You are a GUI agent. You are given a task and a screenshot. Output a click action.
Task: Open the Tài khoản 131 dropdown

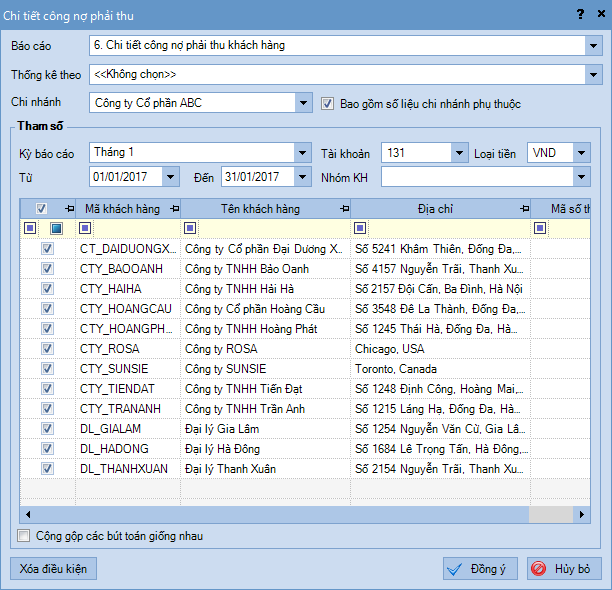[x=459, y=153]
